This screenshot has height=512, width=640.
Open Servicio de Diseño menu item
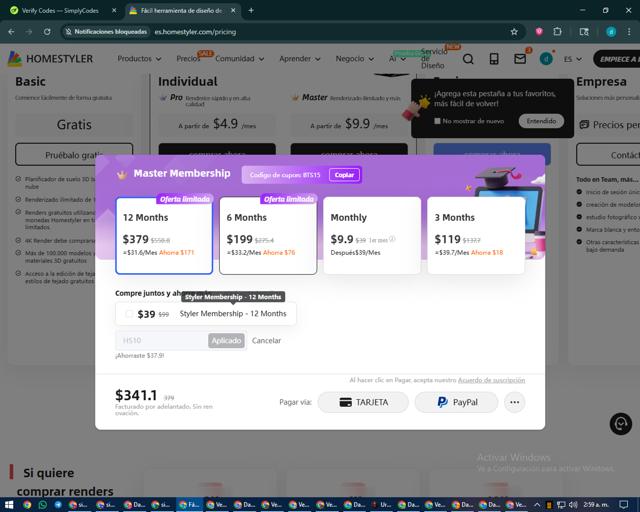[434, 58]
